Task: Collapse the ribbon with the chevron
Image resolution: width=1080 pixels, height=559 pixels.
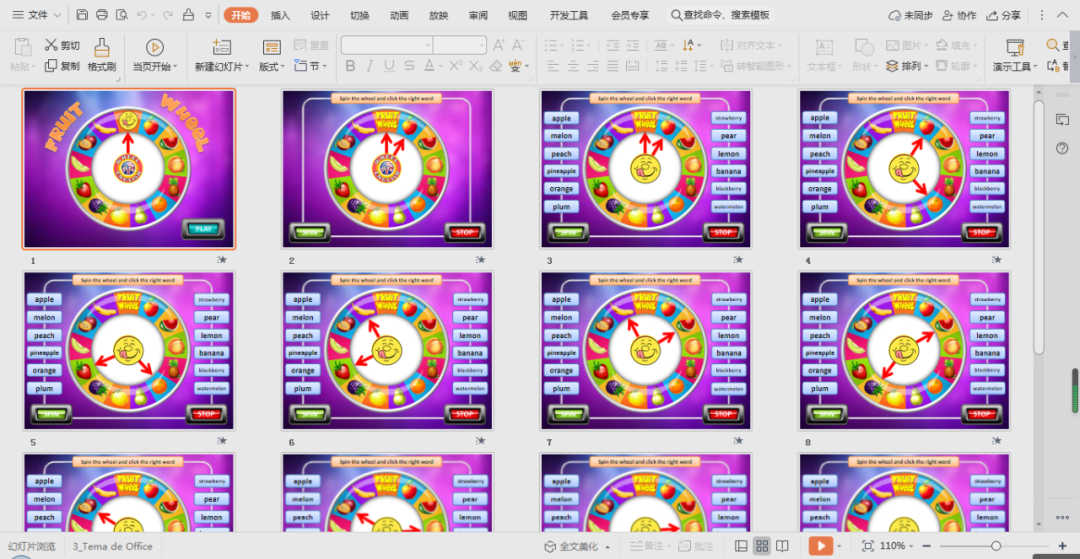Action: tap(1063, 15)
